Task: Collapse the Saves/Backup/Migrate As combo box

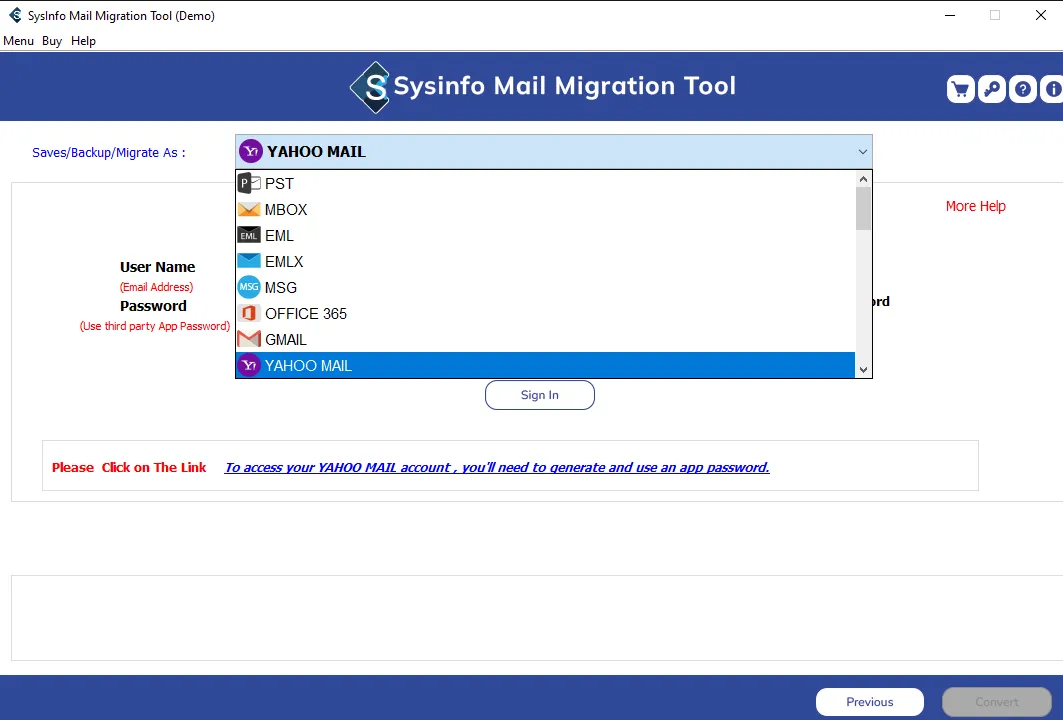Action: coord(862,152)
